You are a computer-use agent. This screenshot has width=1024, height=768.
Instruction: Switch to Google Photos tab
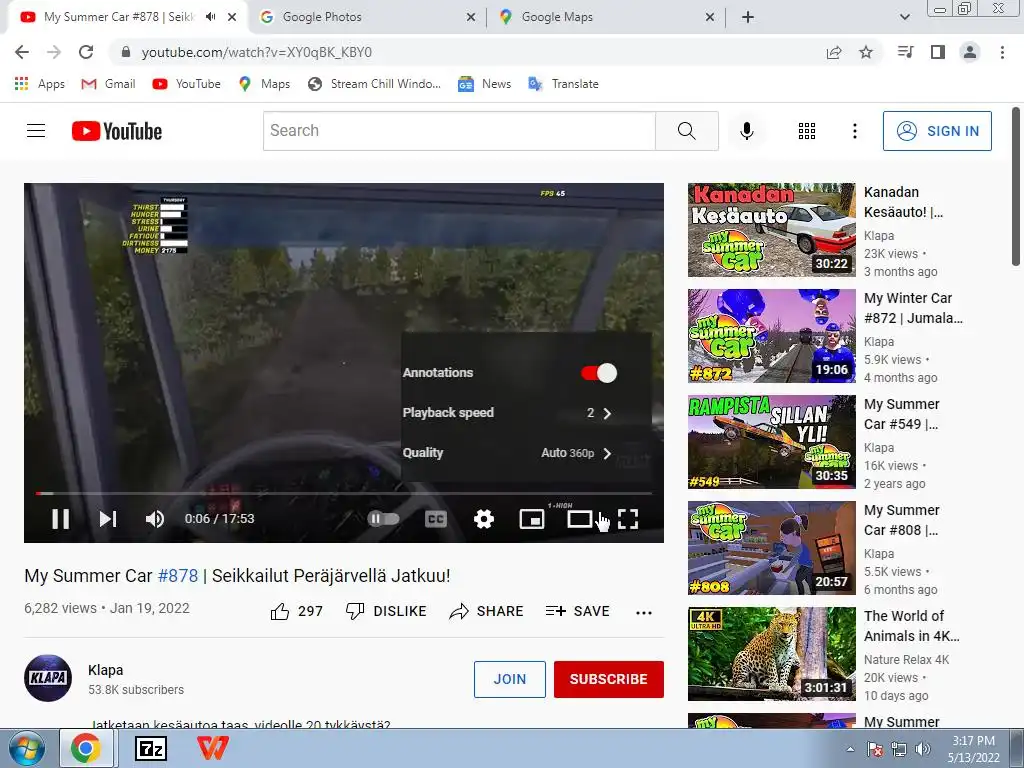[x=368, y=17]
